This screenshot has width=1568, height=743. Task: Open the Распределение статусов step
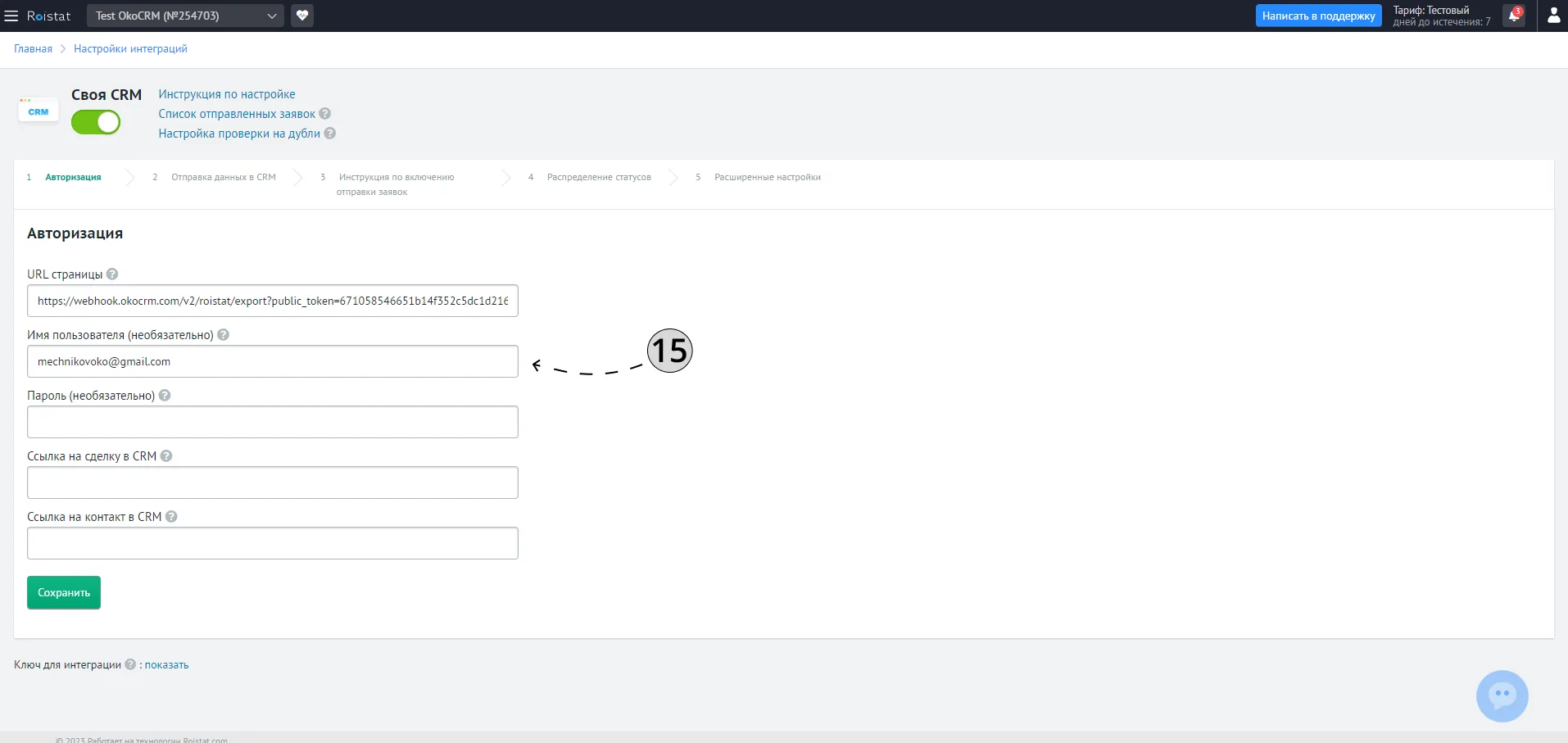(x=599, y=177)
